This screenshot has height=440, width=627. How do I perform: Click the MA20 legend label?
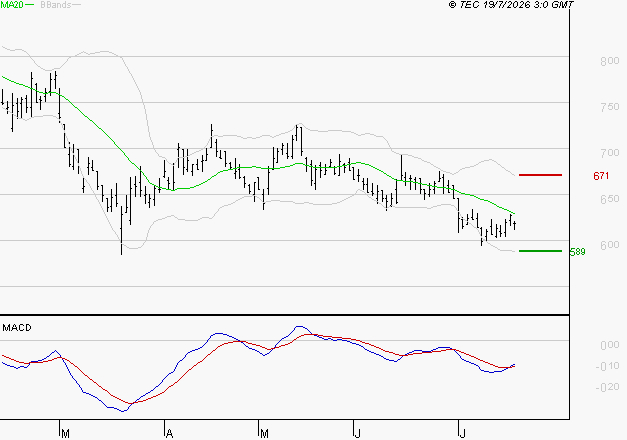click(x=12, y=5)
